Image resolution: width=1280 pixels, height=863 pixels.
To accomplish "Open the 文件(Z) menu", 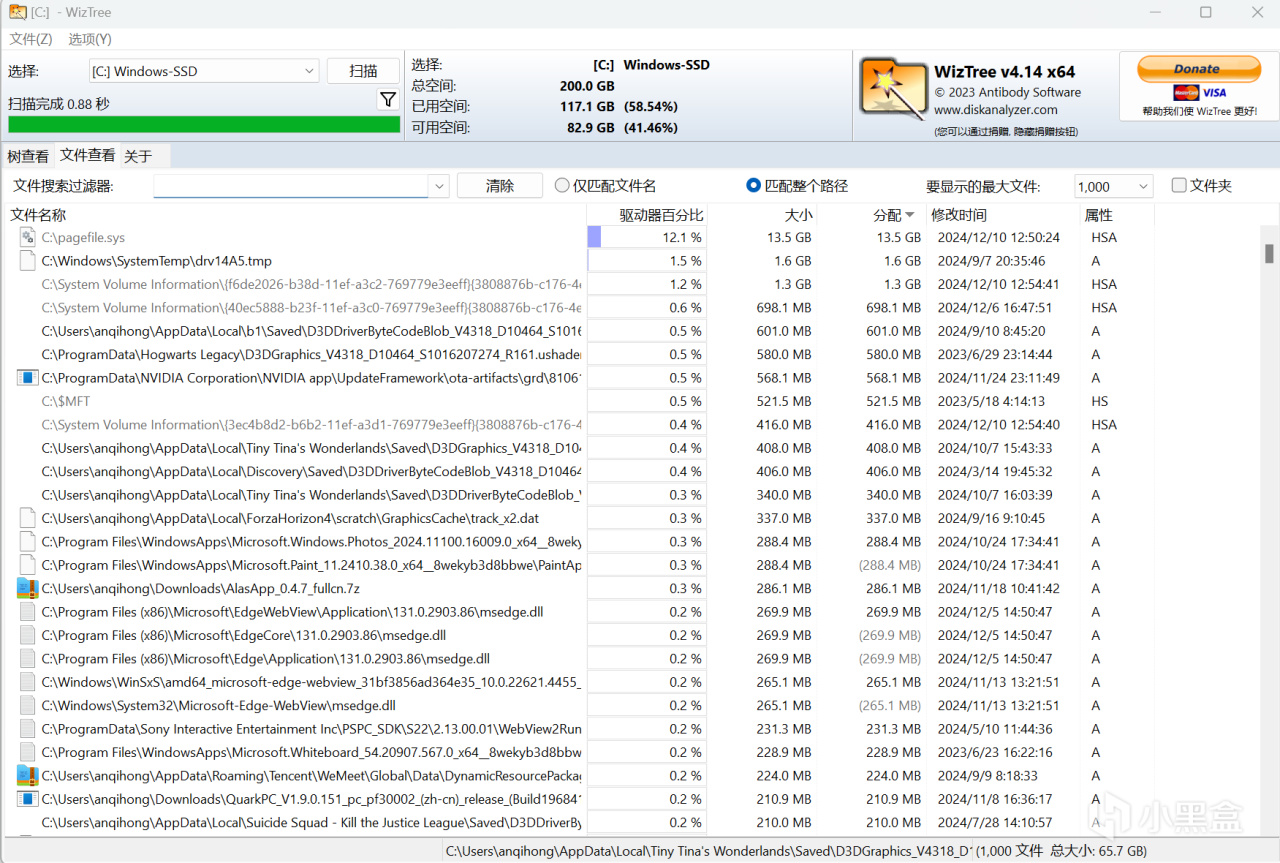I will 31,39.
